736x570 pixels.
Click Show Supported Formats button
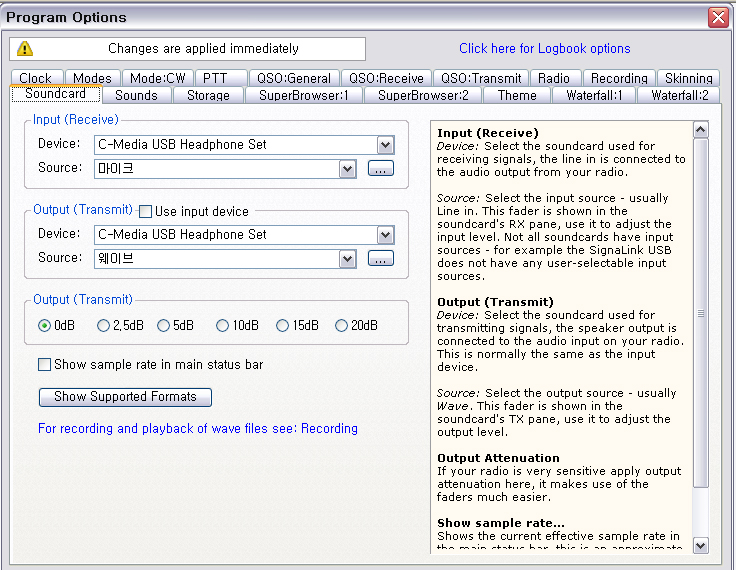tap(125, 397)
